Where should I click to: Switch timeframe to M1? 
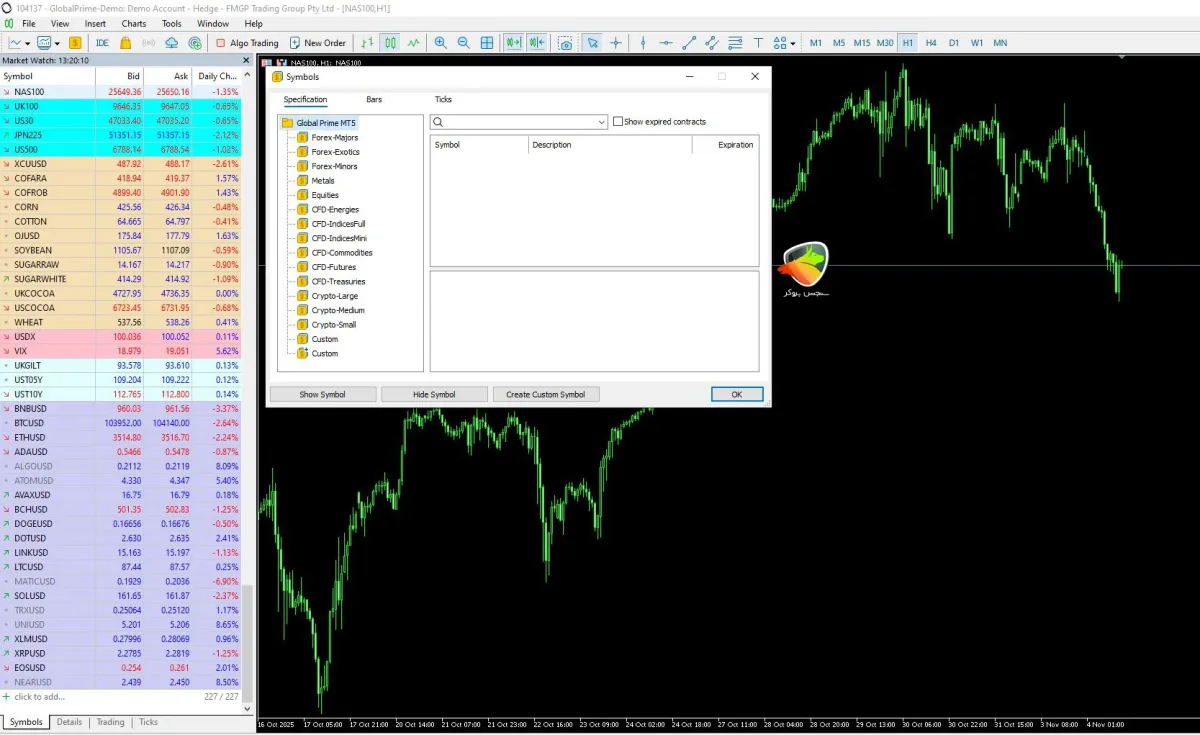click(x=816, y=43)
